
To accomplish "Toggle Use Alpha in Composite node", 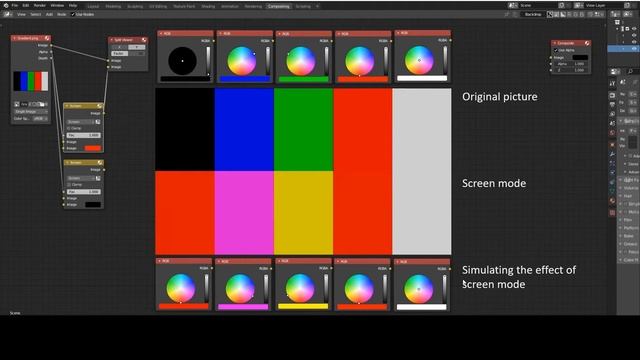I will point(556,50).
